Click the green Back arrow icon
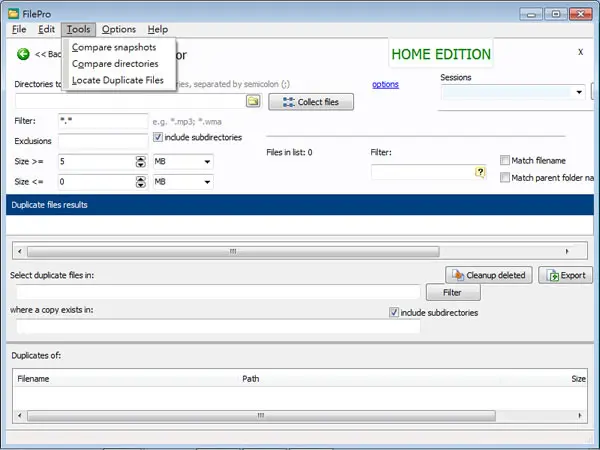600x450 pixels. [x=23, y=54]
